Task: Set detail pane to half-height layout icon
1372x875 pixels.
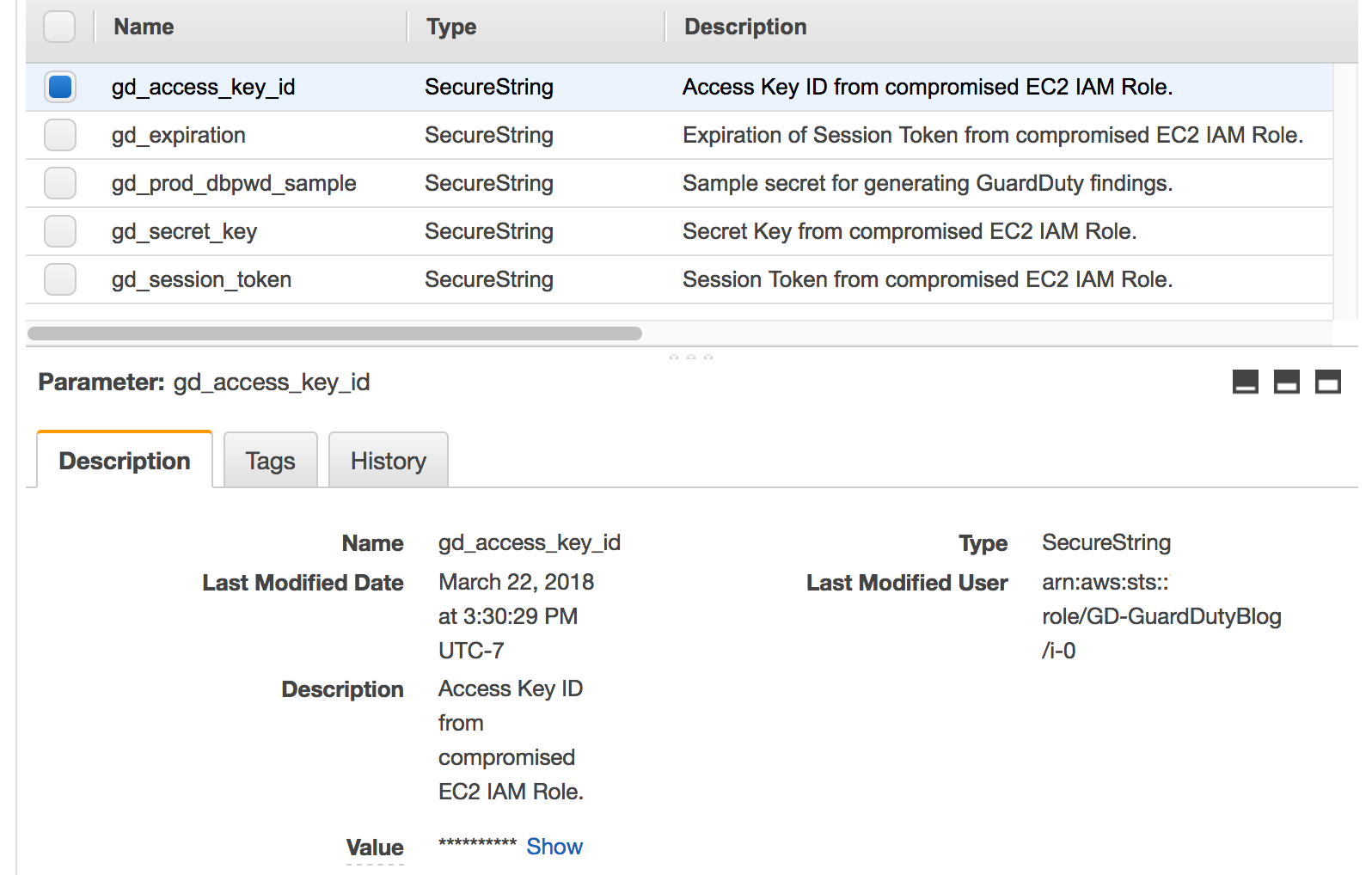Action: tap(1286, 382)
